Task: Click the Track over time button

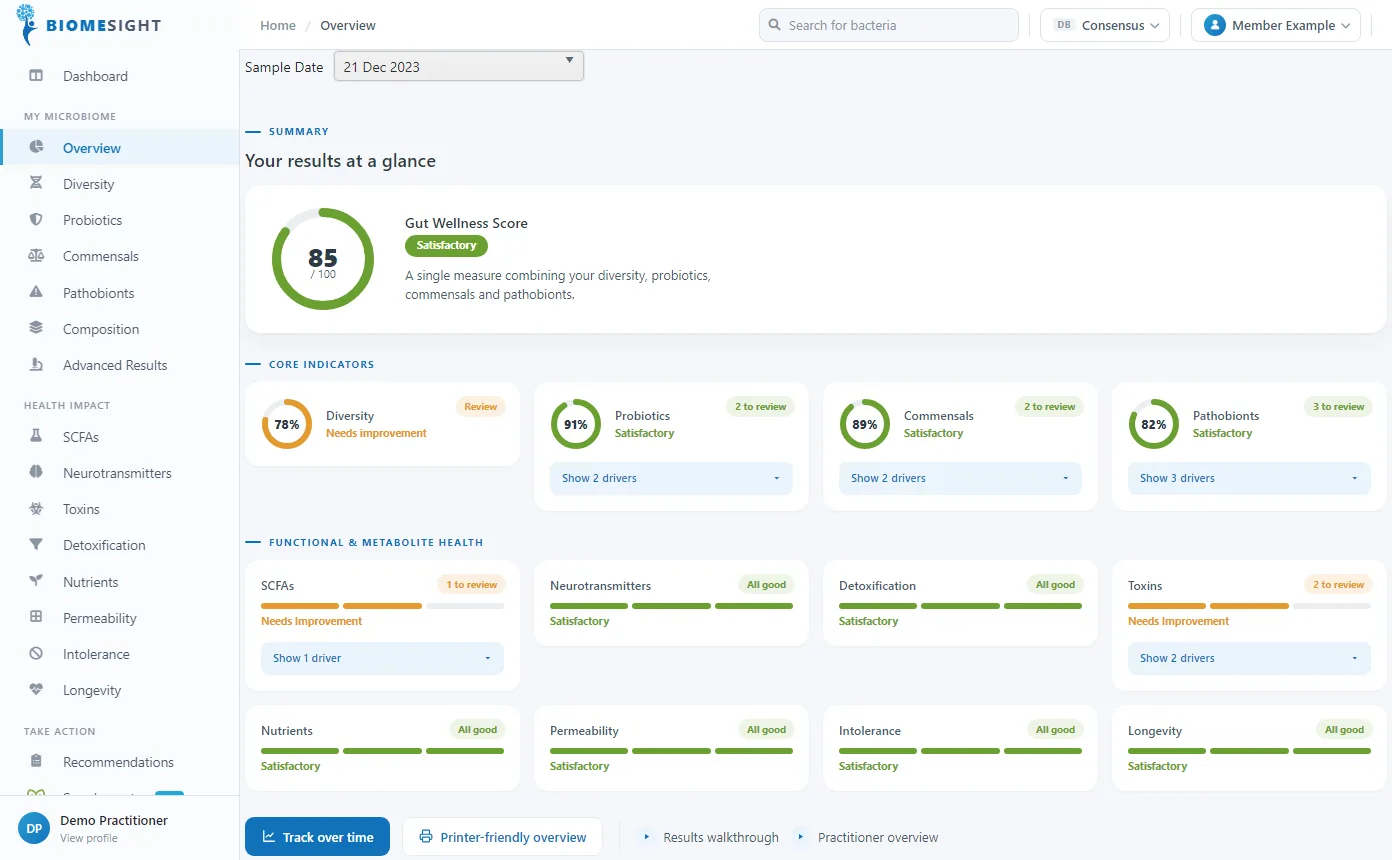Action: click(317, 837)
